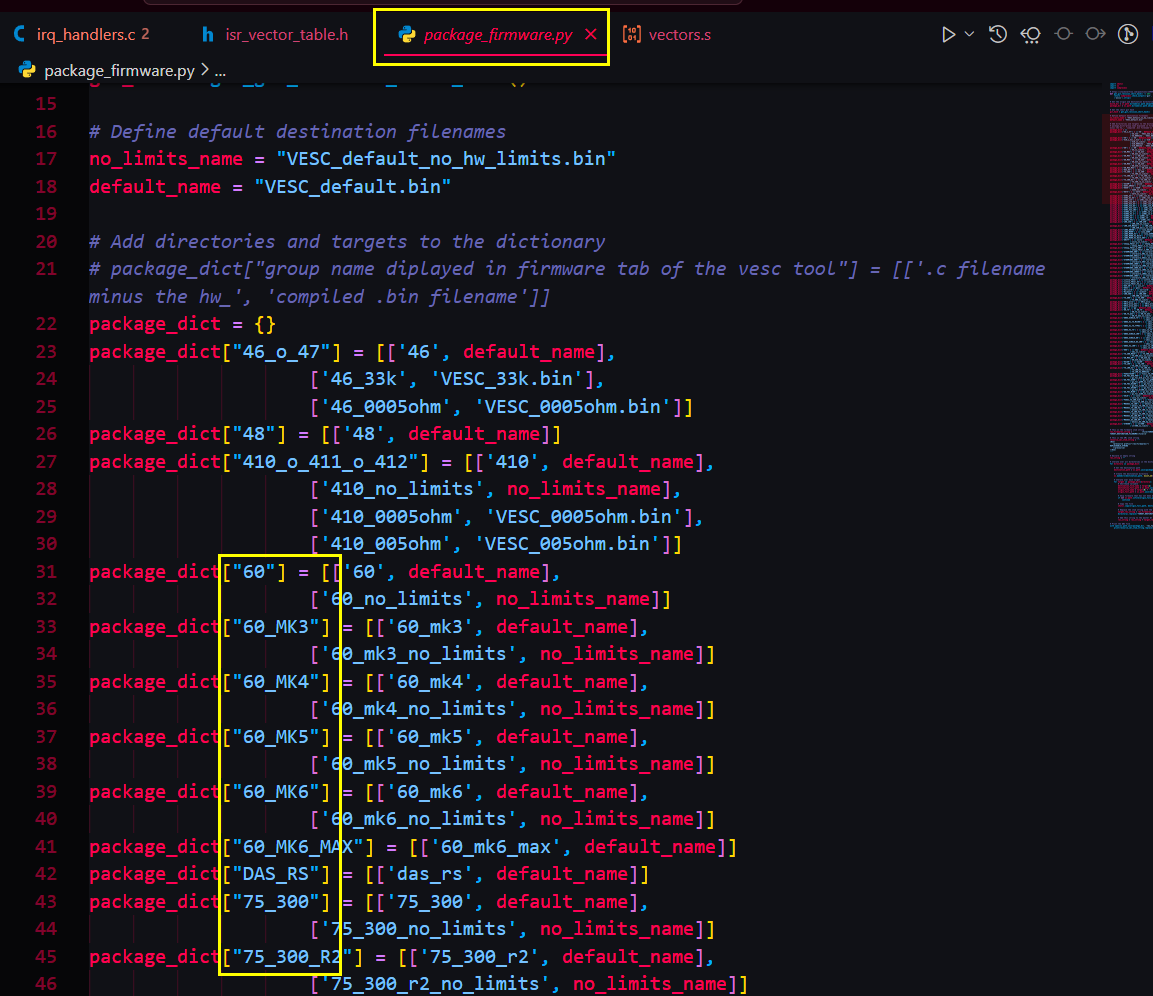1153x996 pixels.
Task: Click the "60_MK6_MAX" dictionary key
Action: [294, 847]
